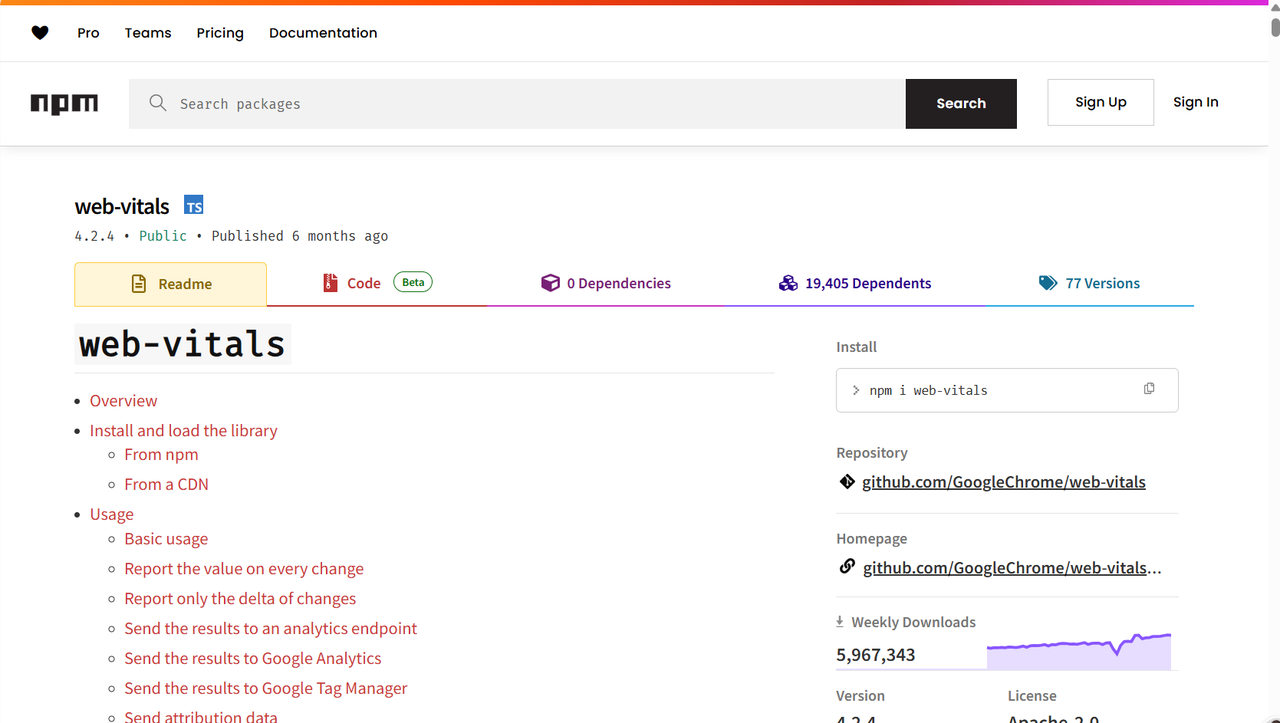This screenshot has height=723, width=1280.
Task: Open the GitHub repository link
Action: (x=1004, y=482)
